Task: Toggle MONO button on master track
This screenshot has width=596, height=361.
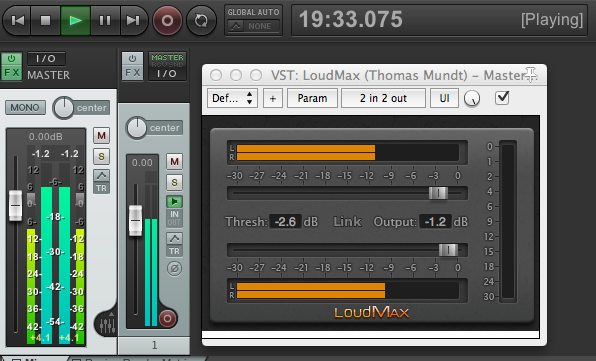Action: tap(25, 108)
